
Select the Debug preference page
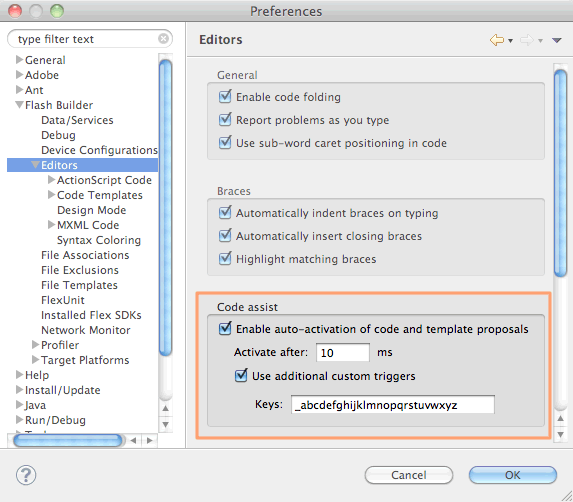(58, 135)
